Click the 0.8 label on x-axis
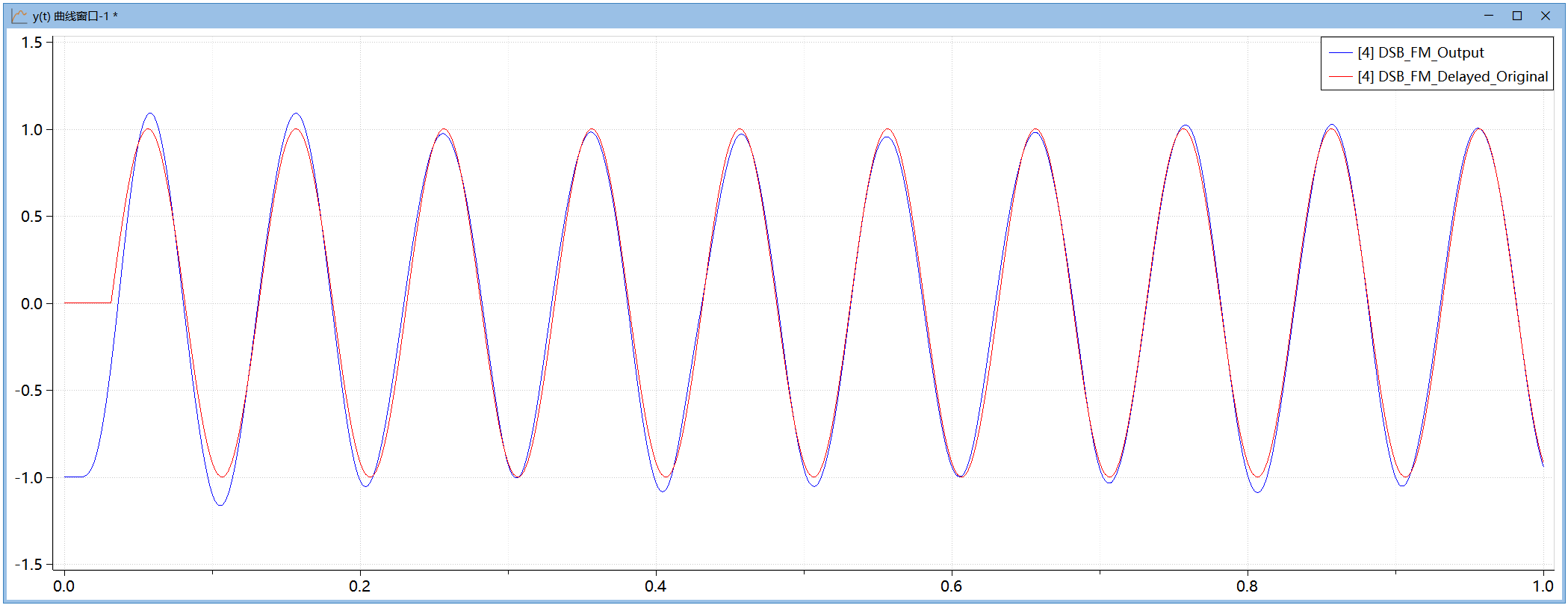This screenshot has height=608, width=1568. tap(1247, 586)
